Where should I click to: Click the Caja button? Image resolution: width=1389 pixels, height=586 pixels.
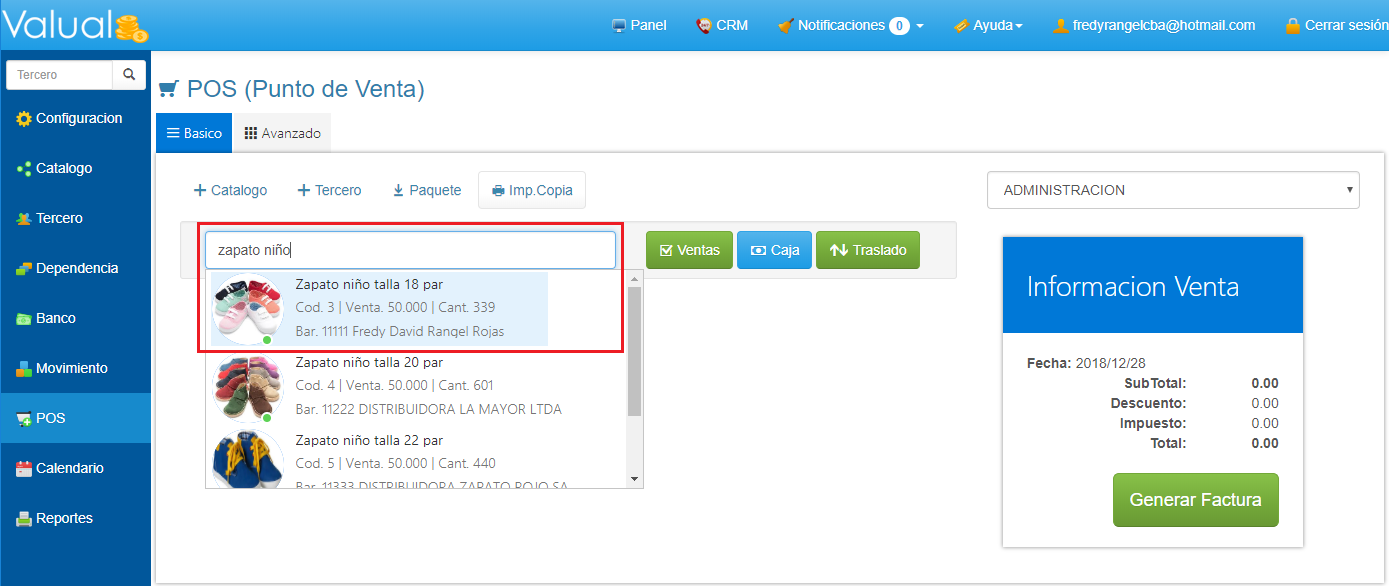point(774,250)
